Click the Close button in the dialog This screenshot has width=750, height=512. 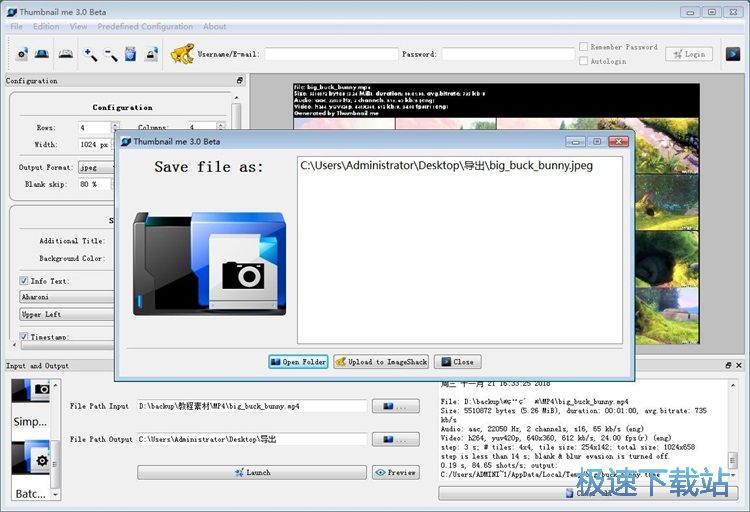click(457, 362)
